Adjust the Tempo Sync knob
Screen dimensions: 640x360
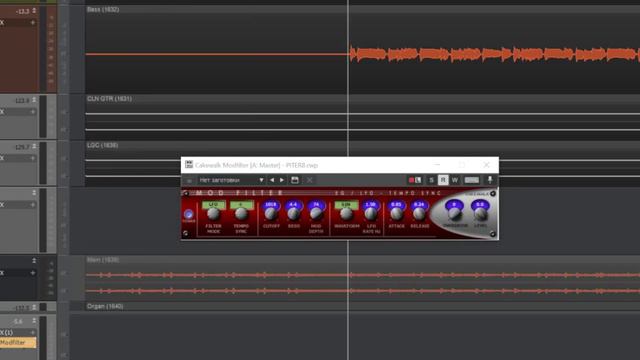pos(241,214)
